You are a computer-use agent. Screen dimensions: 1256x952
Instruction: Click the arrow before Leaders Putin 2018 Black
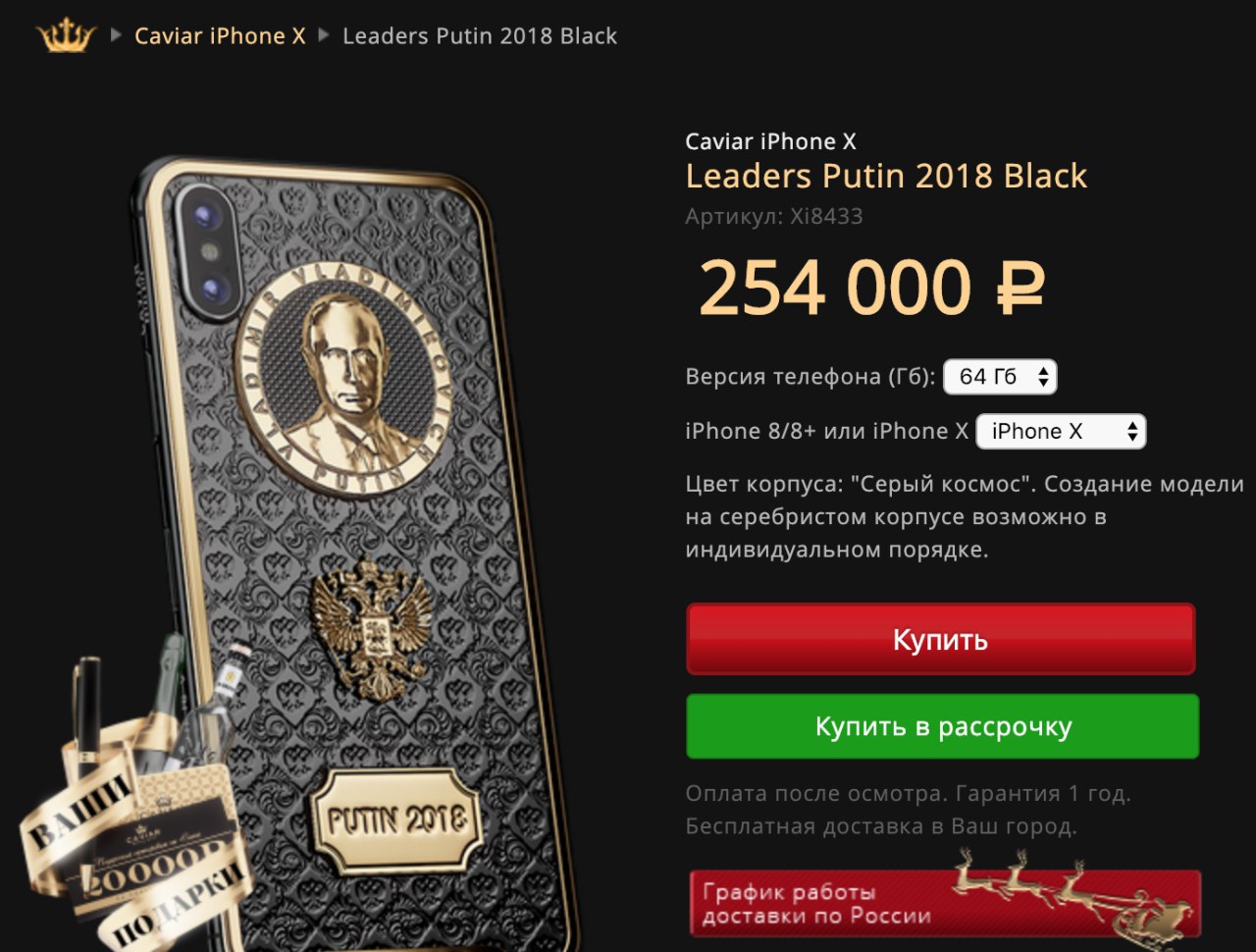[x=324, y=35]
